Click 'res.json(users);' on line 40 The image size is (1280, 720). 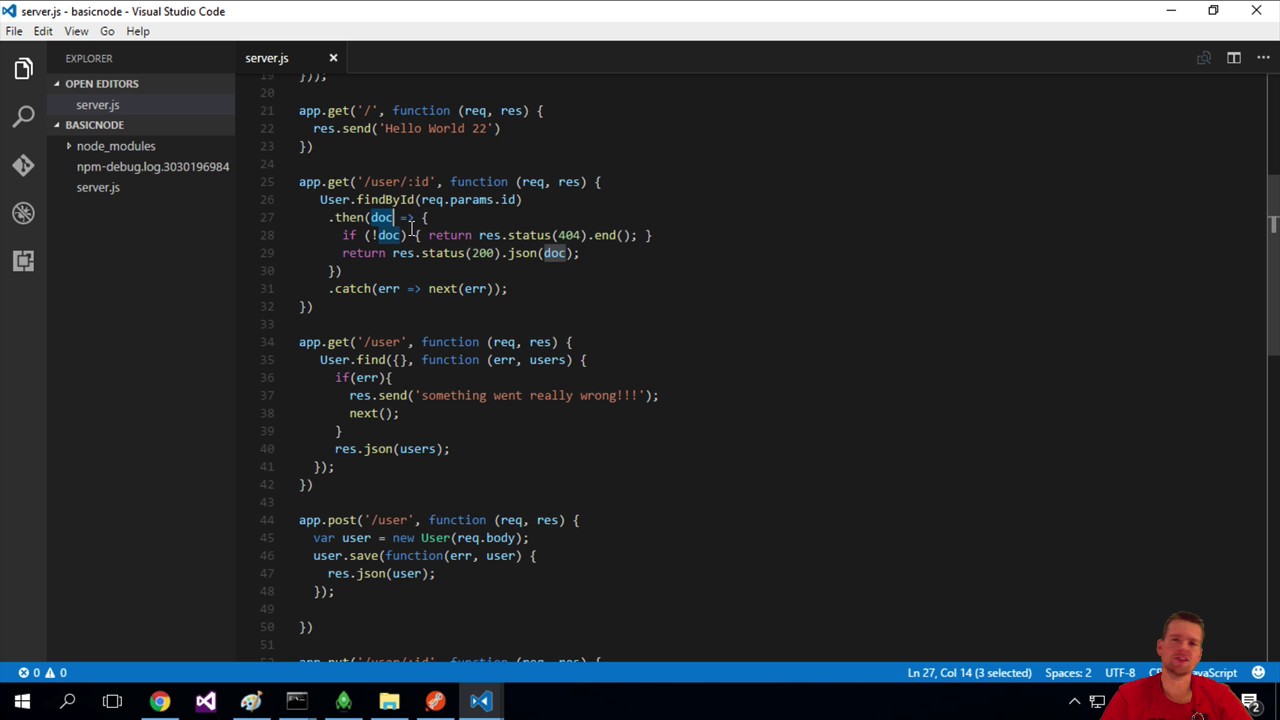point(392,449)
